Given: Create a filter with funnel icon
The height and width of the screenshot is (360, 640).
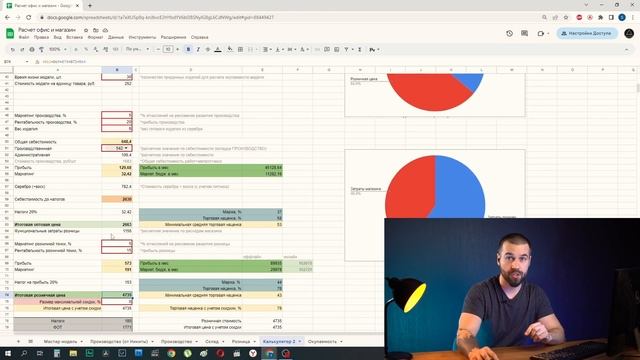Looking at the screenshot, I should click(x=347, y=49).
